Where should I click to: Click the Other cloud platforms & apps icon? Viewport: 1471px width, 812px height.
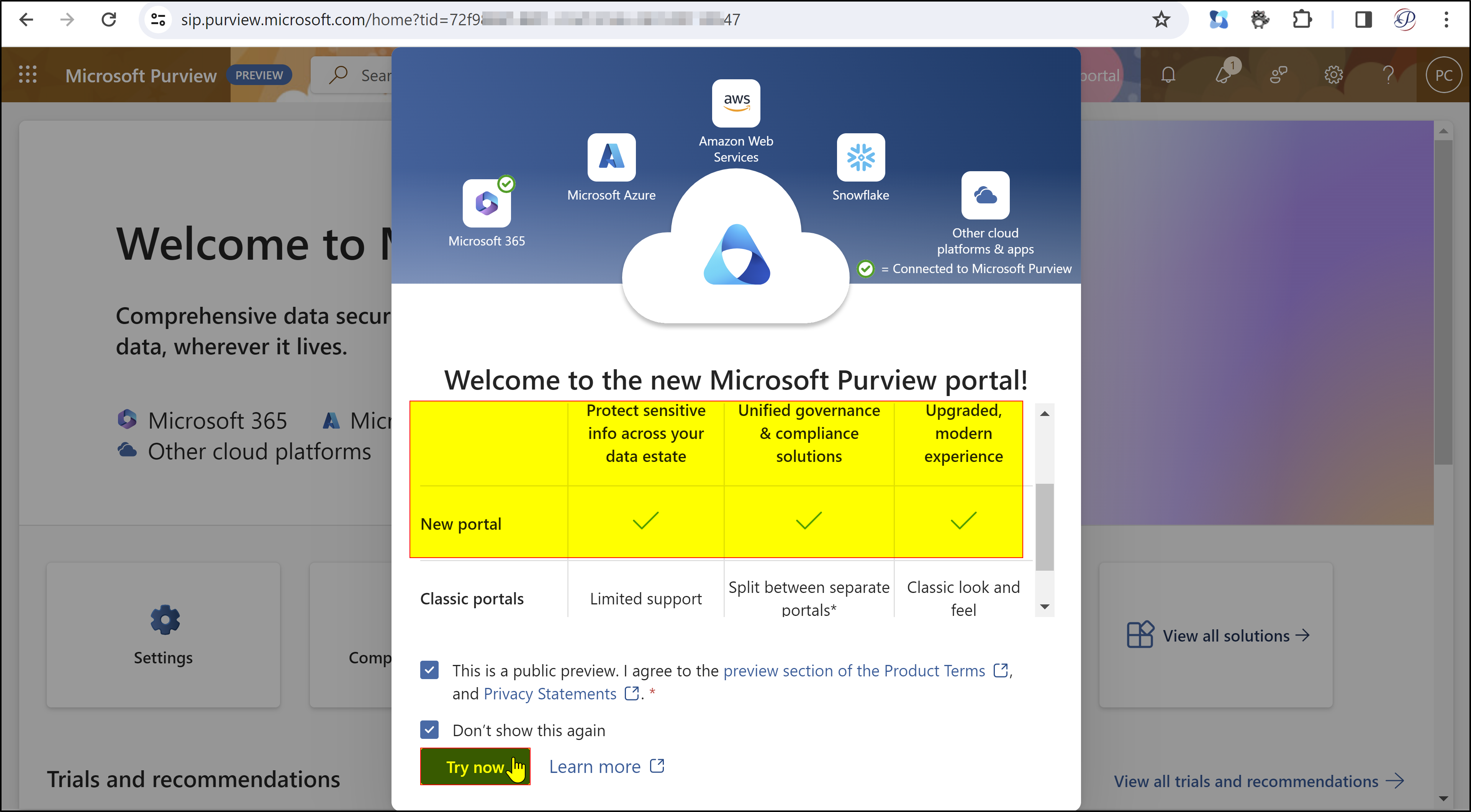point(985,195)
